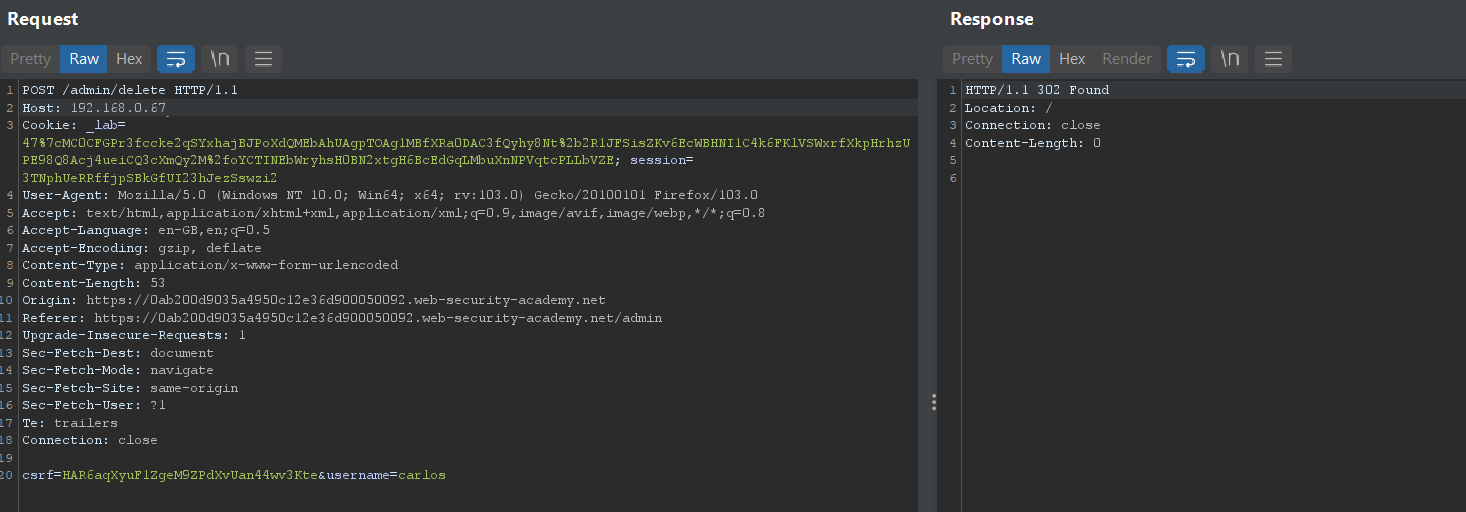
Task: Open the Request panel hamburger menu
Action: (263, 59)
